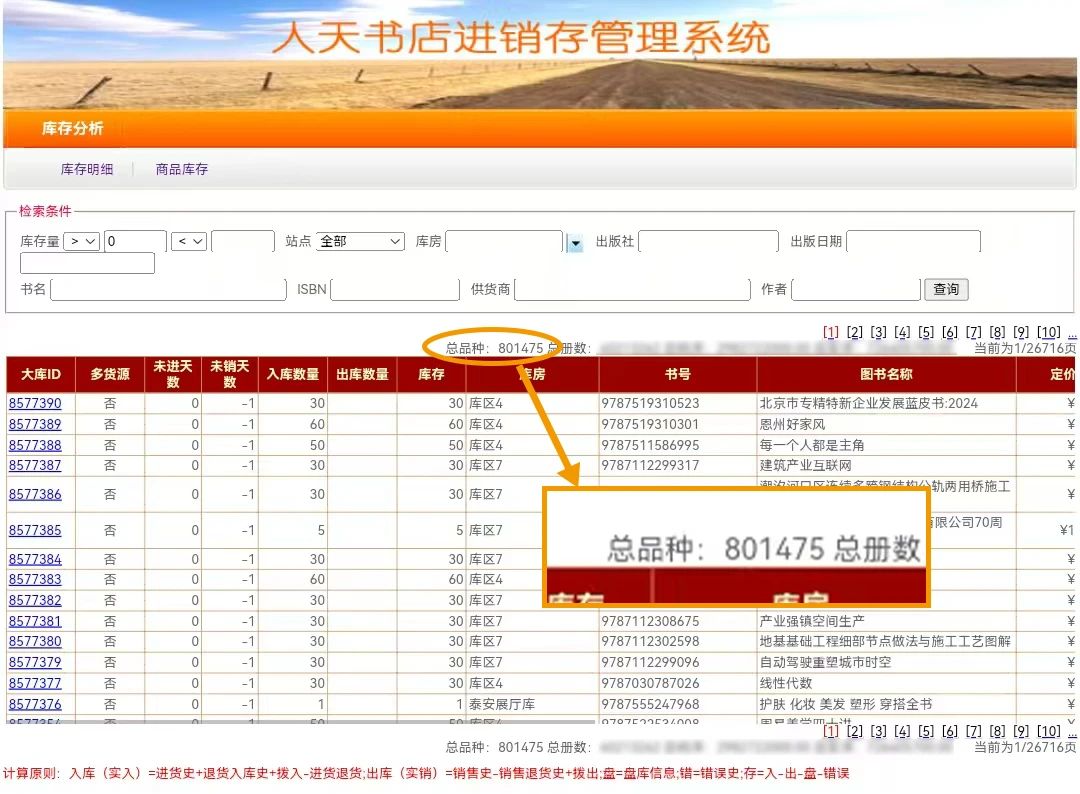The width and height of the screenshot is (1080, 794).
Task: Open the second 库存量 operator dropdown
Action: [x=189, y=242]
